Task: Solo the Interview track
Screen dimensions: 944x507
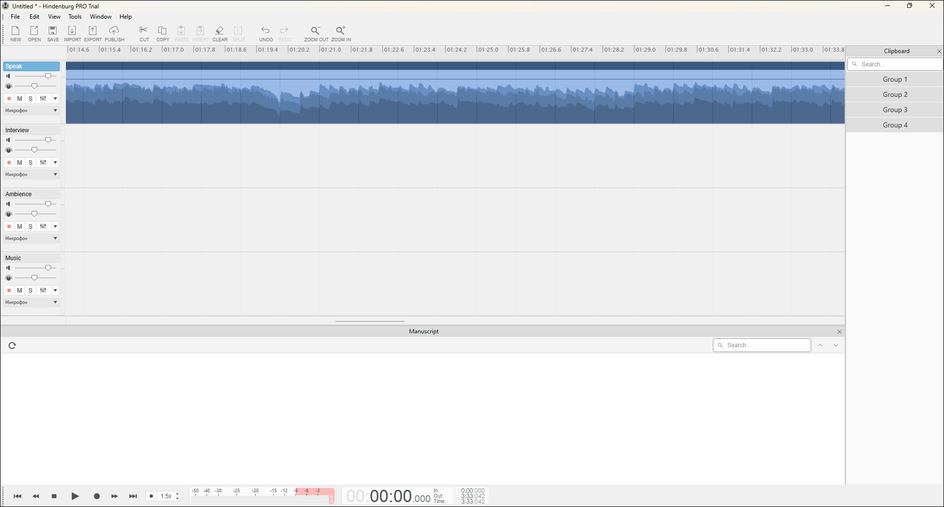Action: tap(31, 163)
